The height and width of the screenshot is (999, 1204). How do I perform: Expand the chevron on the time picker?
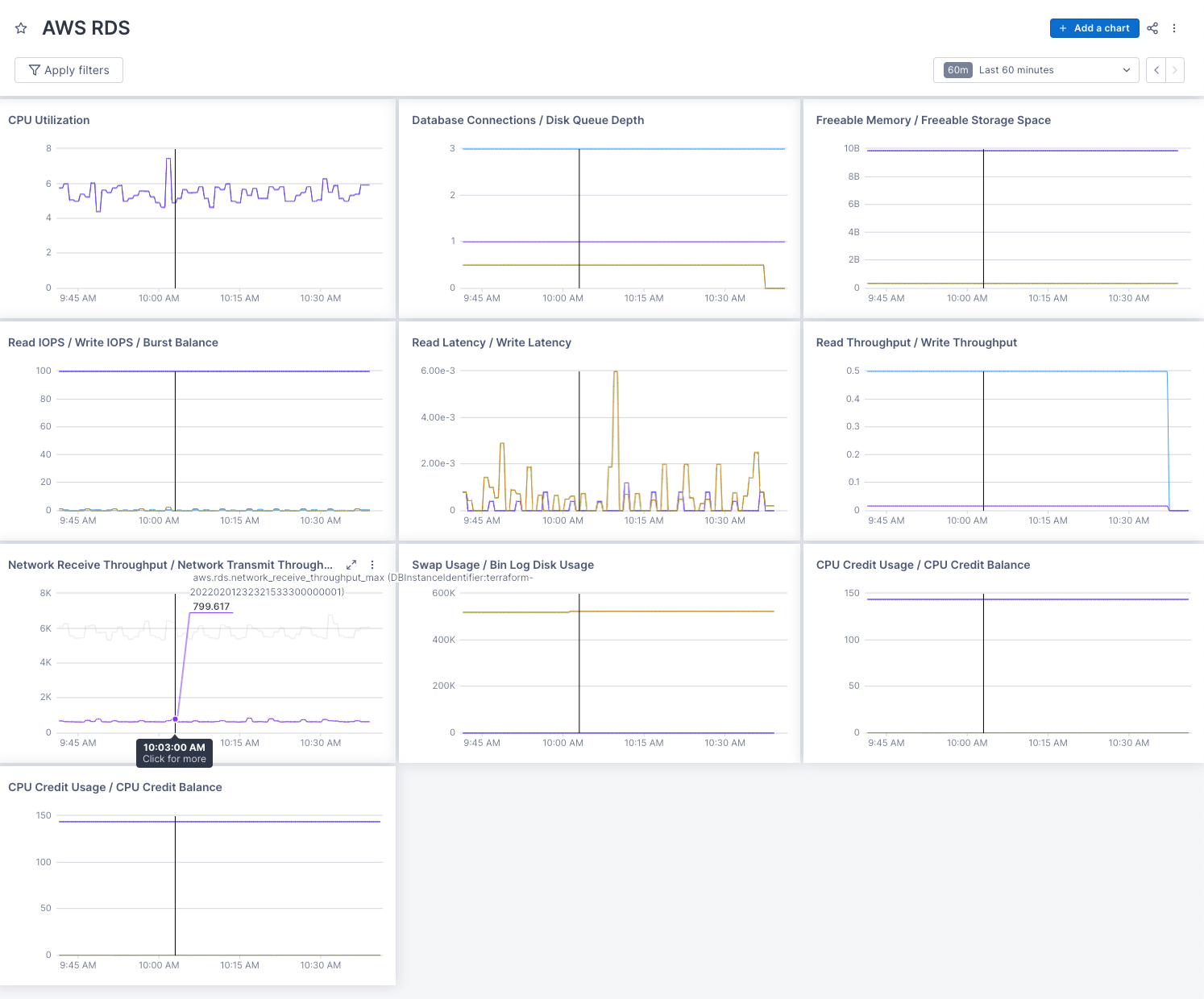[1127, 70]
